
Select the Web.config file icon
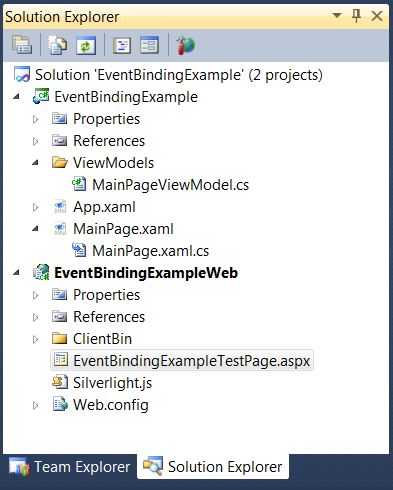[60, 404]
